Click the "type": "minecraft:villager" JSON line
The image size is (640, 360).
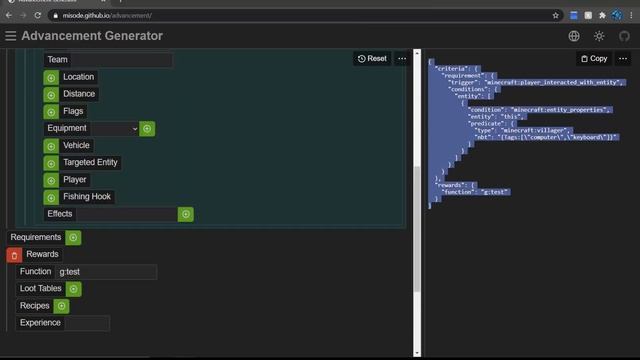pyautogui.click(x=524, y=130)
